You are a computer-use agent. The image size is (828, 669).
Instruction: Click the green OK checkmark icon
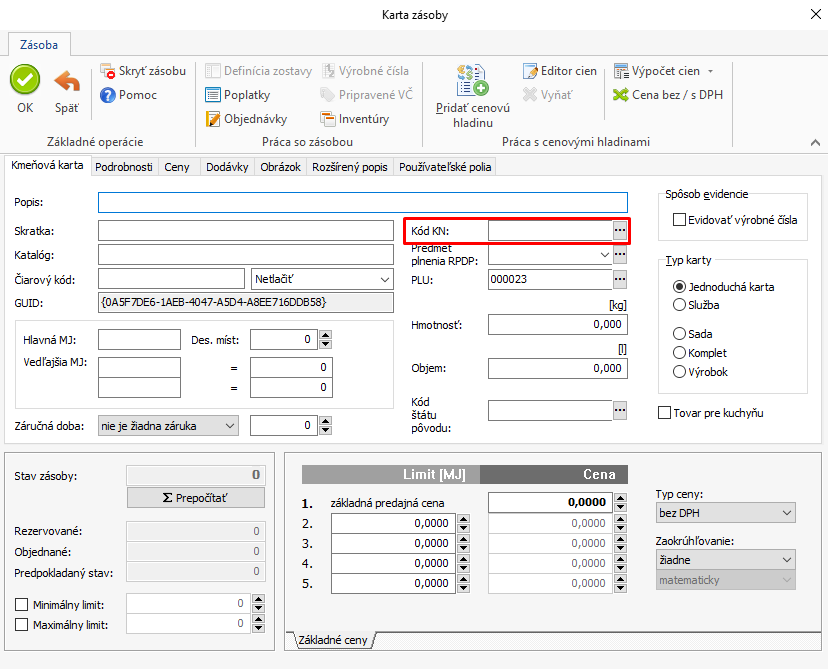point(25,80)
